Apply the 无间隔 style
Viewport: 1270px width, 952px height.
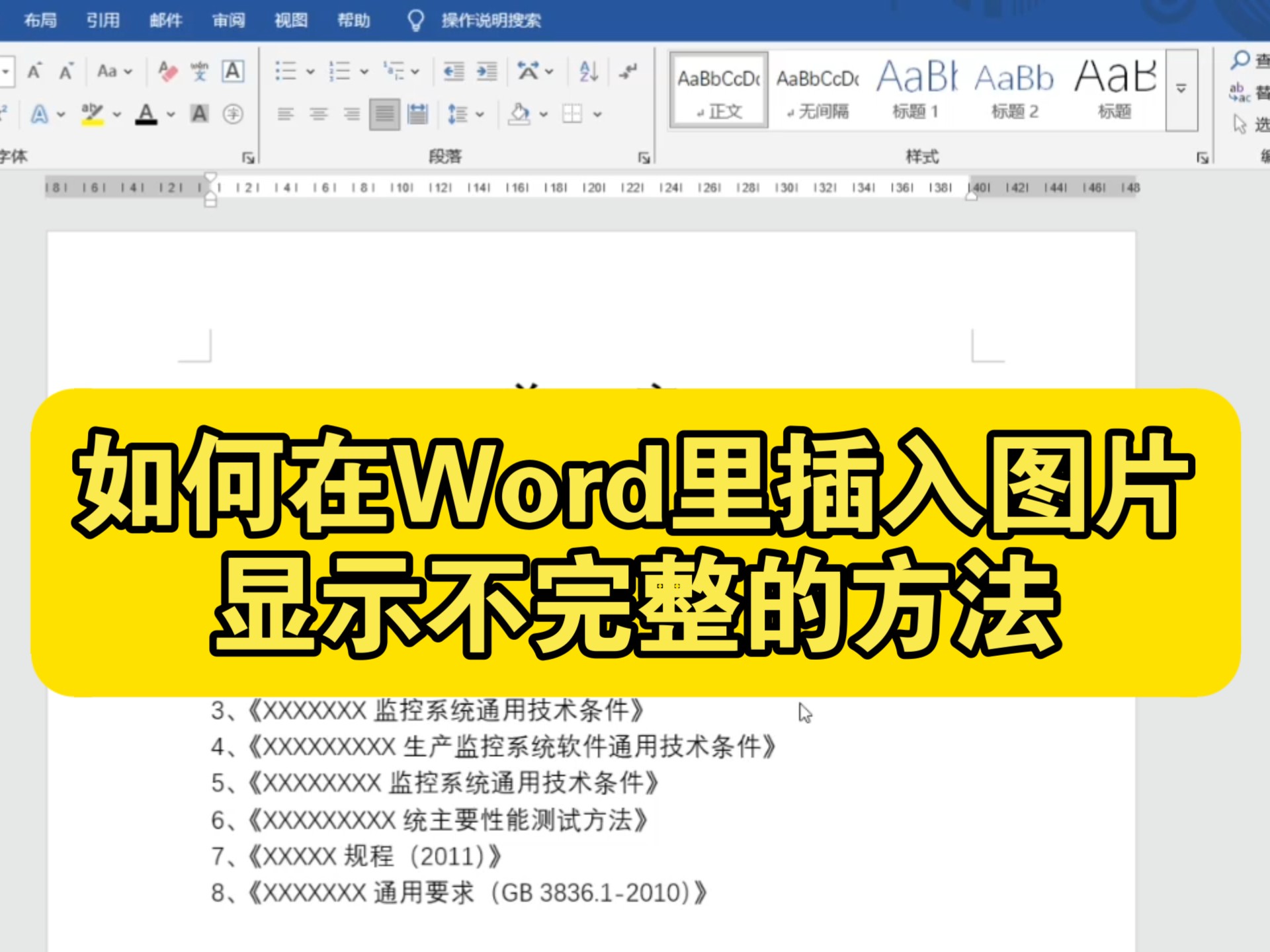click(818, 90)
